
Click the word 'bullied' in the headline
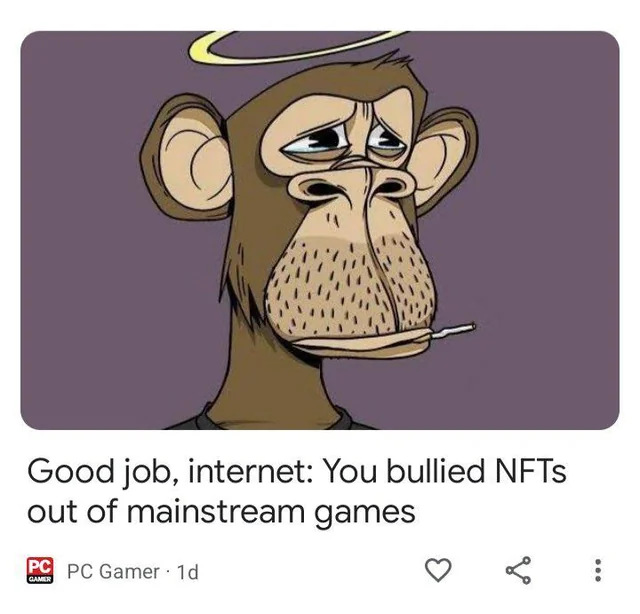436,470
